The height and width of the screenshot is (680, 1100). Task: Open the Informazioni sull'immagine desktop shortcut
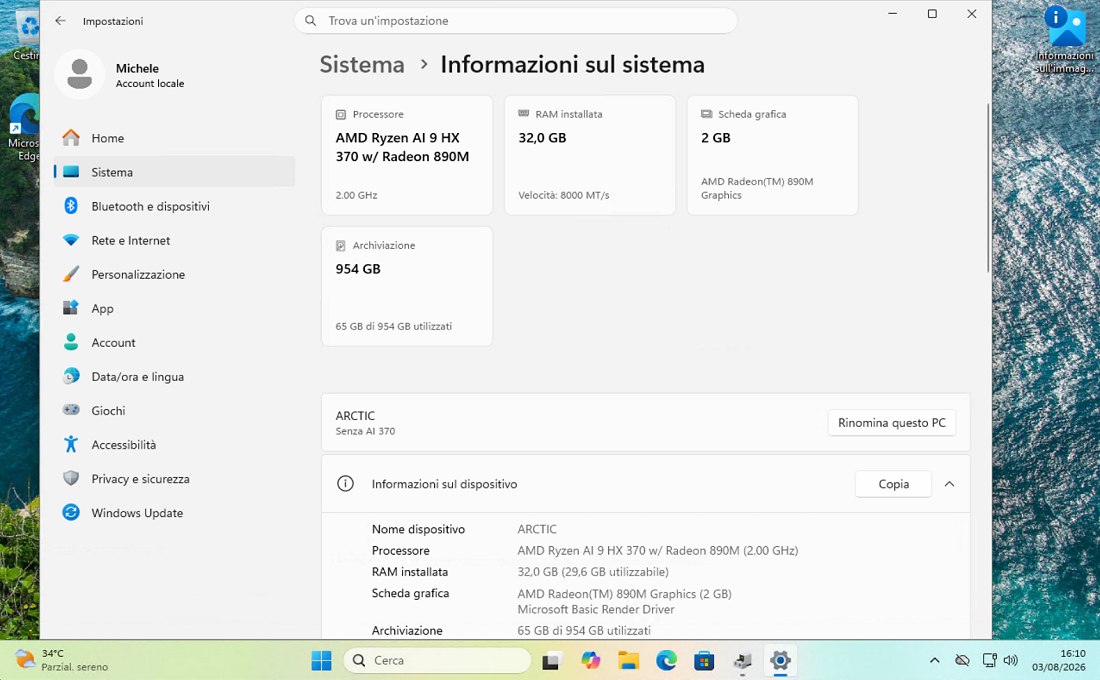(1065, 40)
